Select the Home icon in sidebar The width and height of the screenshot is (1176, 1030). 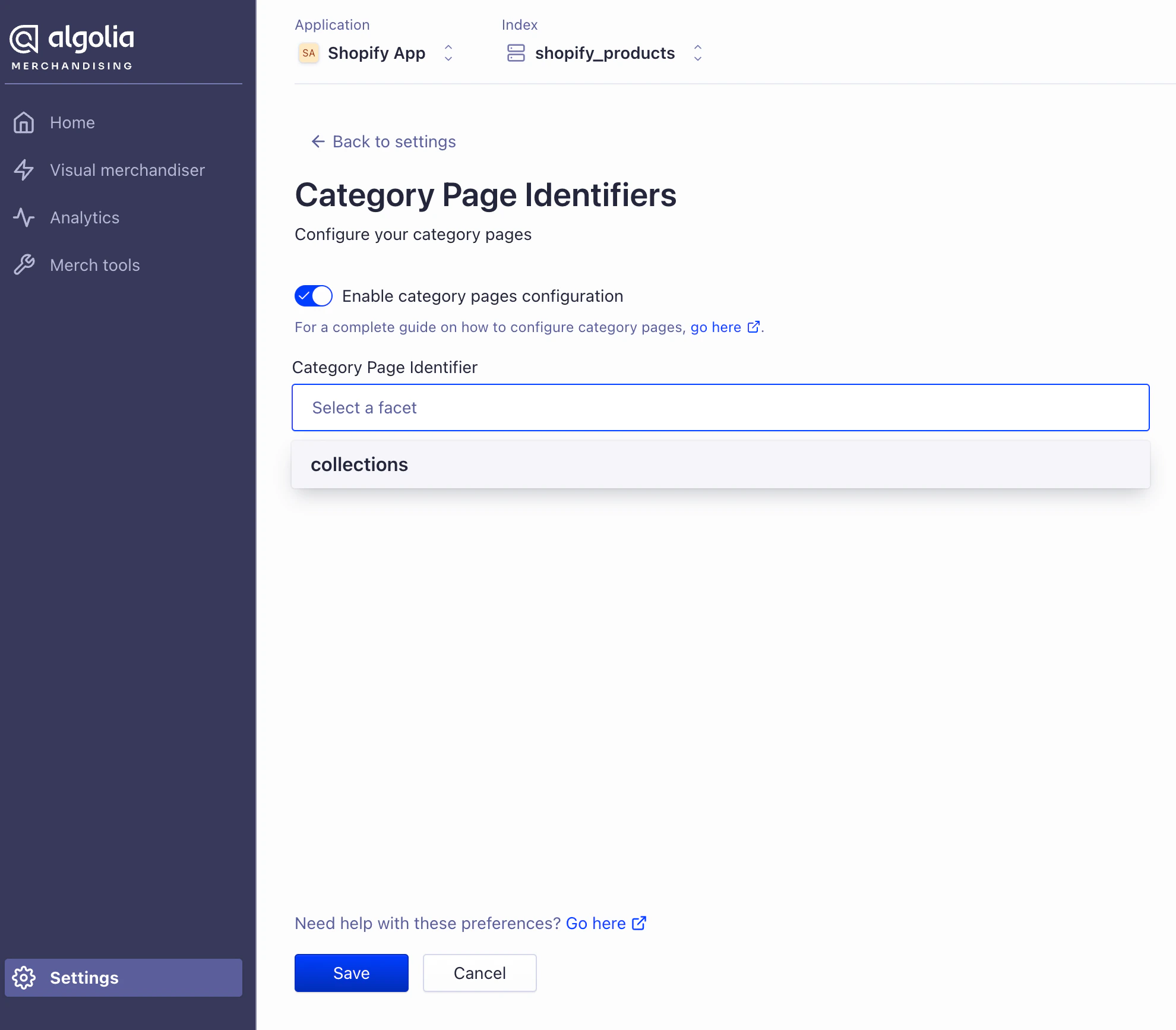[24, 122]
